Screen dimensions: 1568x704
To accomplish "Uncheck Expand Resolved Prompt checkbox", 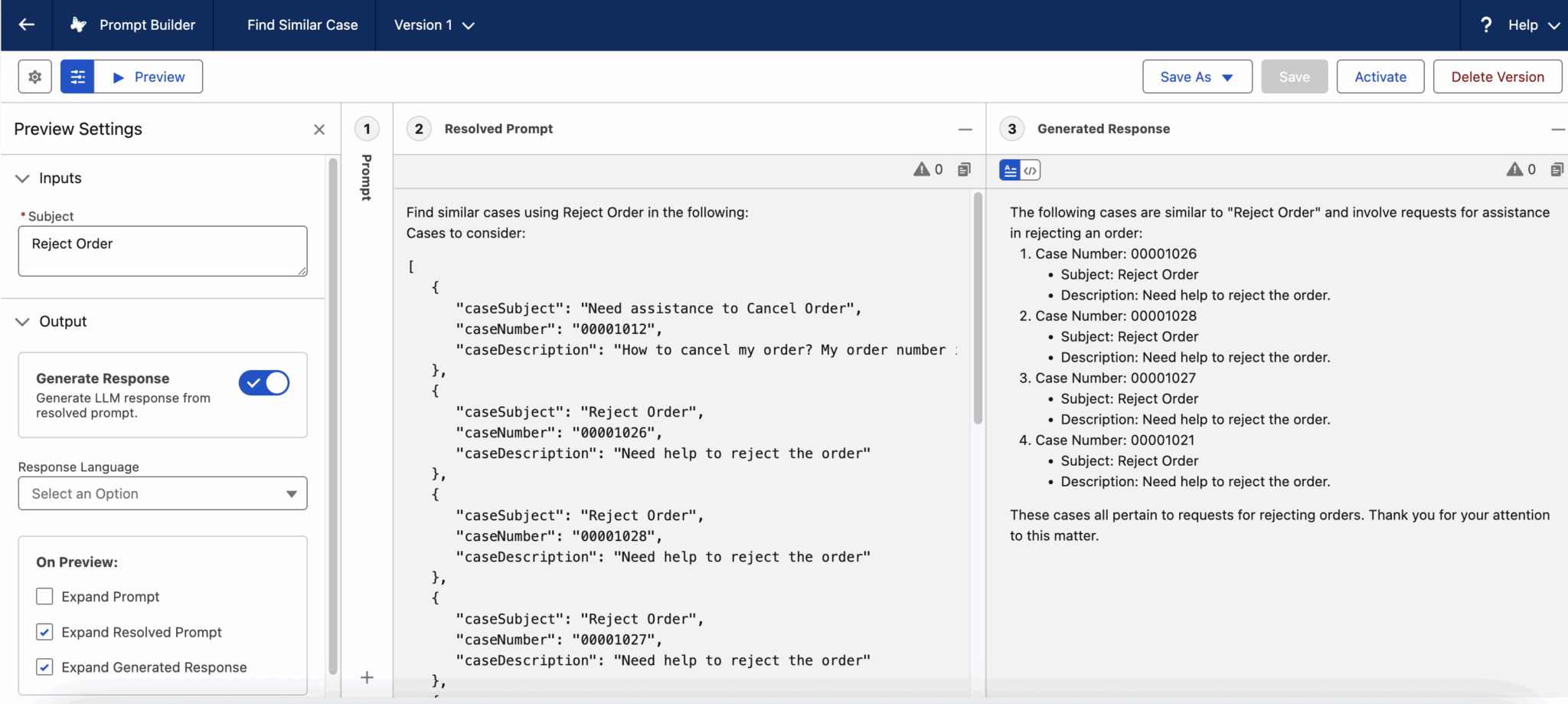I will [44, 631].
